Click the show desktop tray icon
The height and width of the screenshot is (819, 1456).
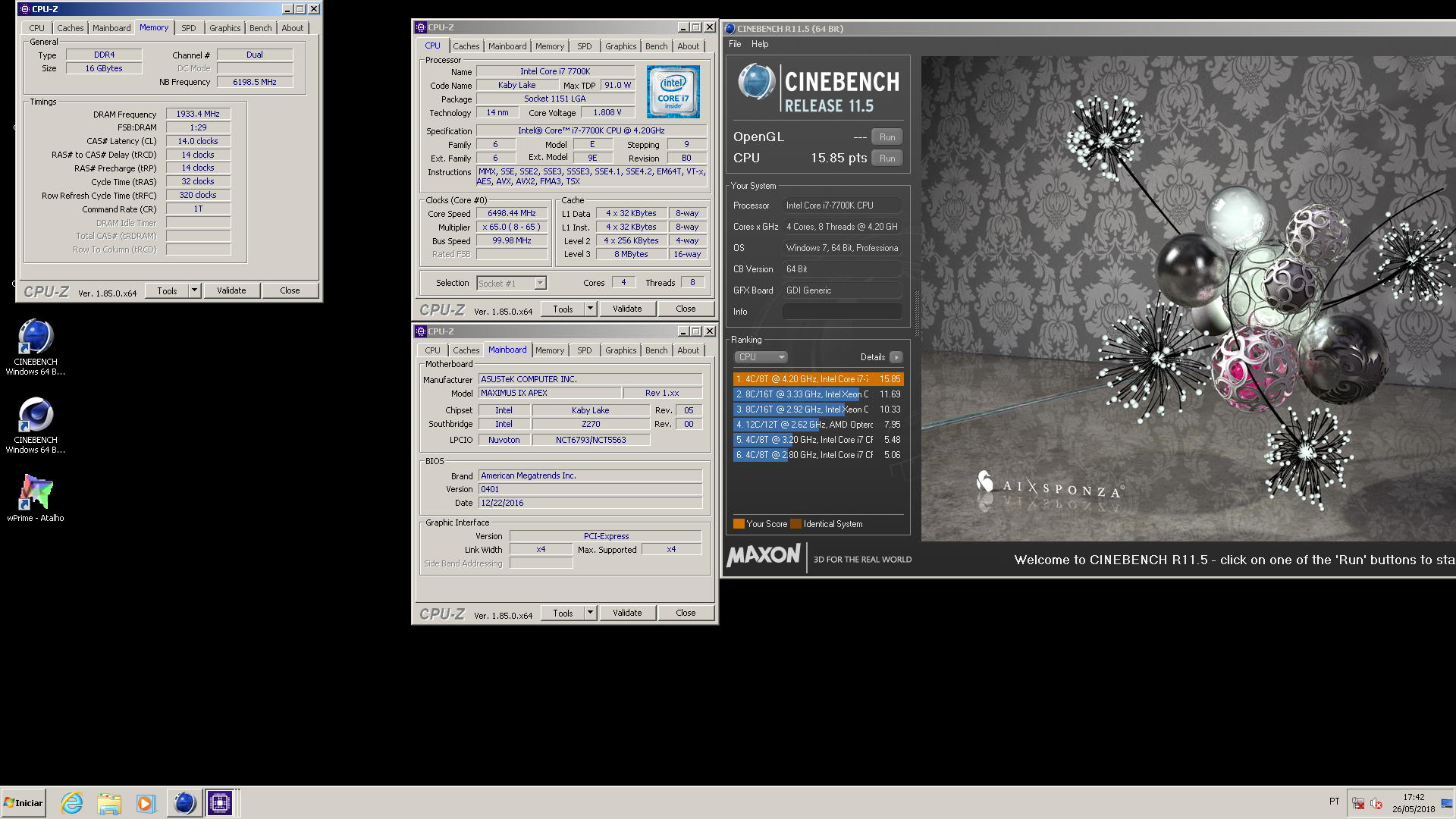[x=1447, y=803]
